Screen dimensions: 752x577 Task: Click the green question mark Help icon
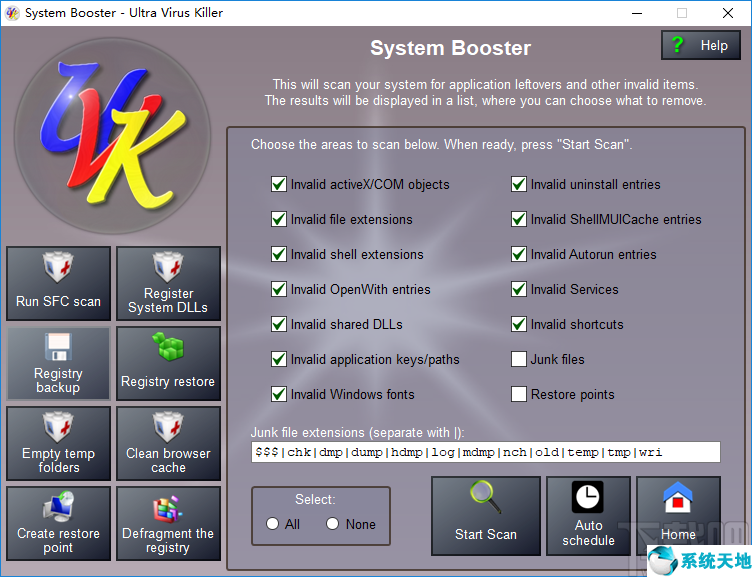pyautogui.click(x=677, y=45)
